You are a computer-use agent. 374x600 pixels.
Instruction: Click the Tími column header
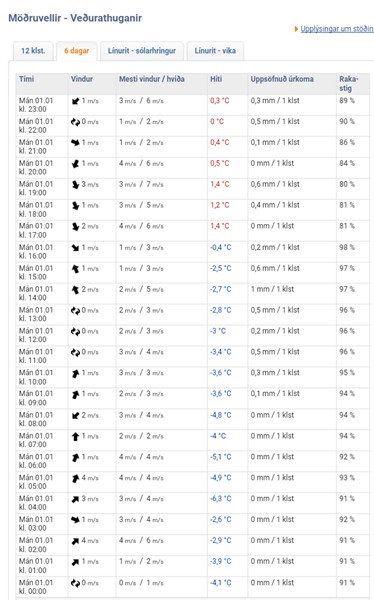[26, 79]
